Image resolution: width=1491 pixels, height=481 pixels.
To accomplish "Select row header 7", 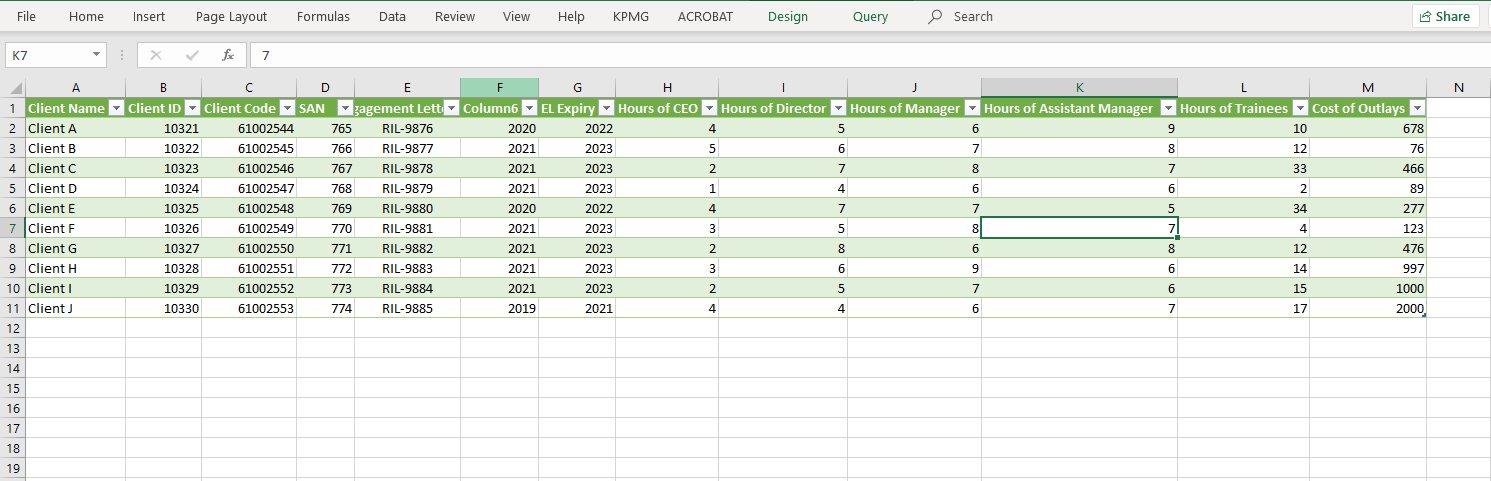I will coord(13,228).
